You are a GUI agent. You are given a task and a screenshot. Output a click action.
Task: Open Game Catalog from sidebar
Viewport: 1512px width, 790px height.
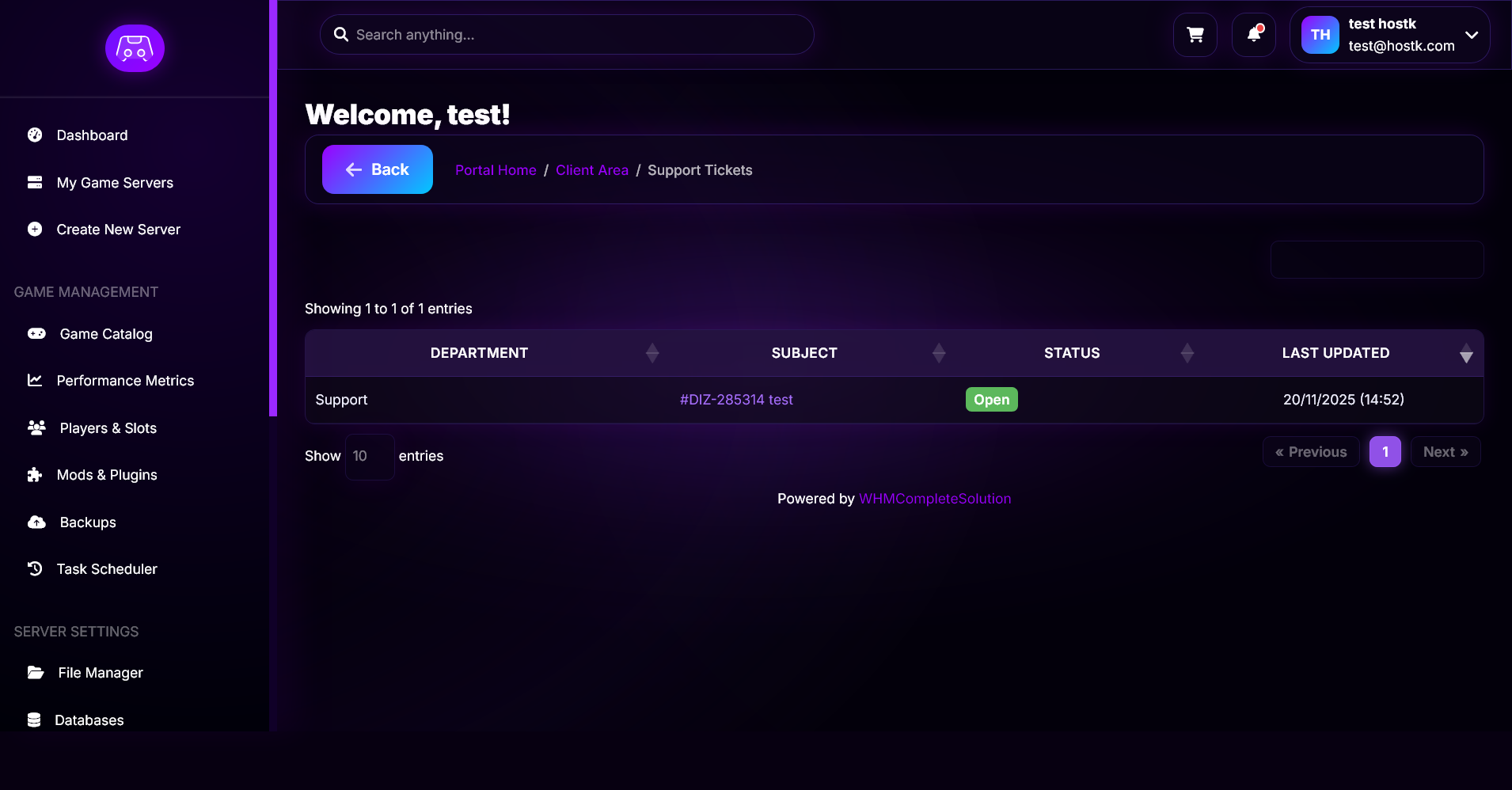click(106, 334)
